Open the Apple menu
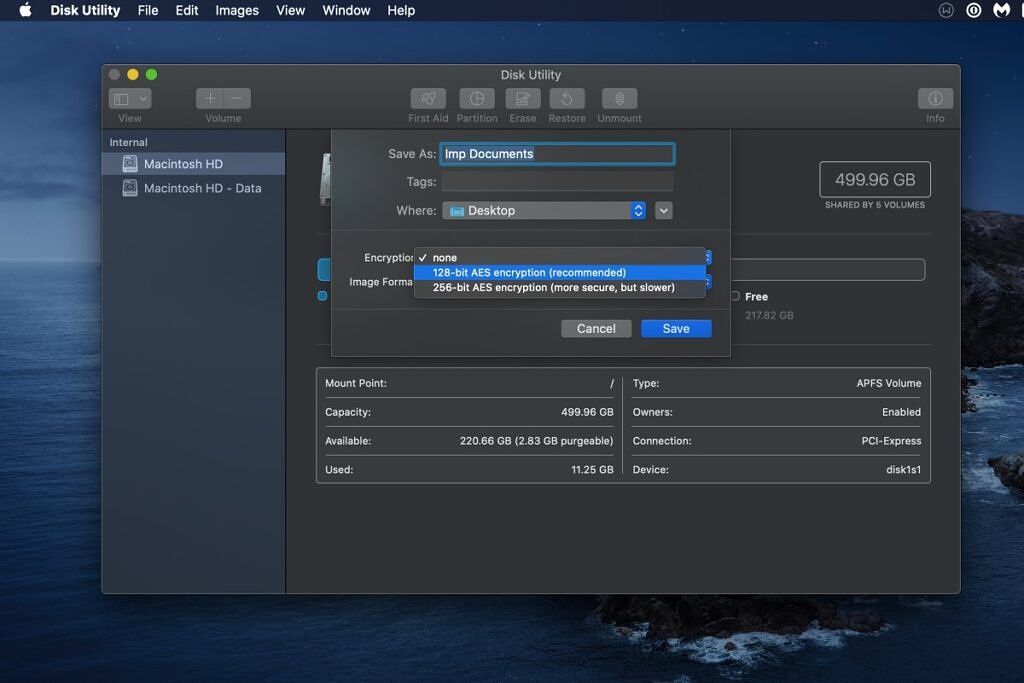 (x=25, y=10)
